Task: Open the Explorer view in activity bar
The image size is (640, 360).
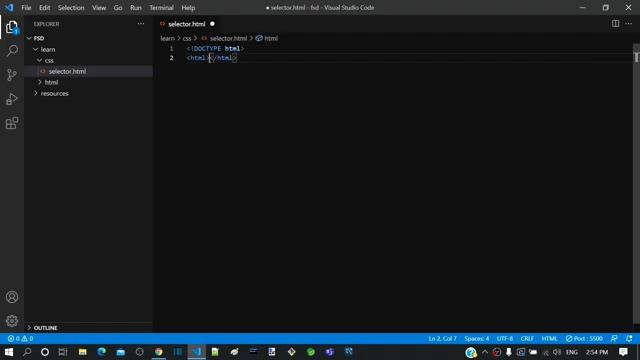Action: pyautogui.click(x=12, y=27)
